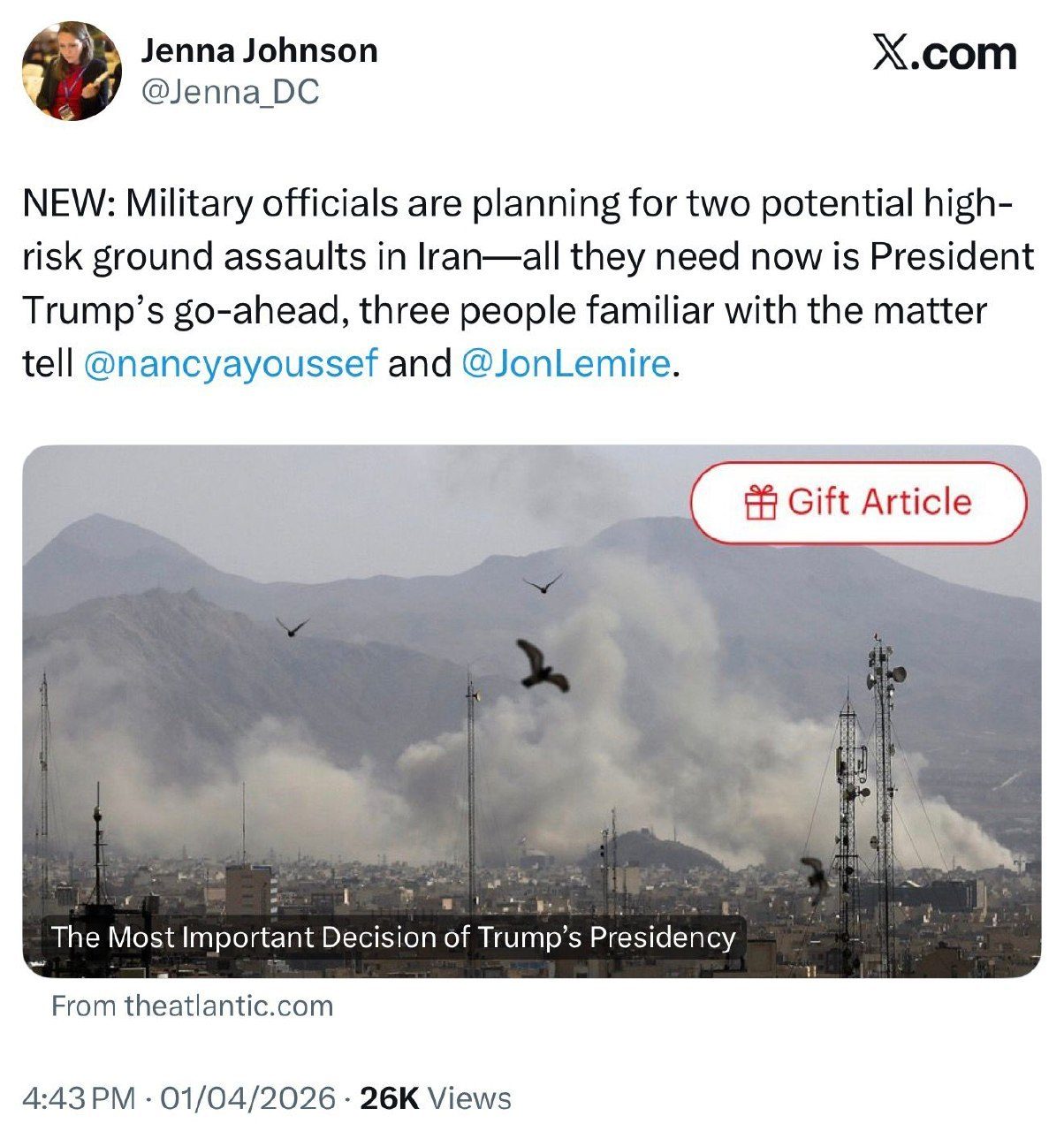Open the "Jenna Johnson" display name
The height and width of the screenshot is (1131, 1064).
coord(260,51)
